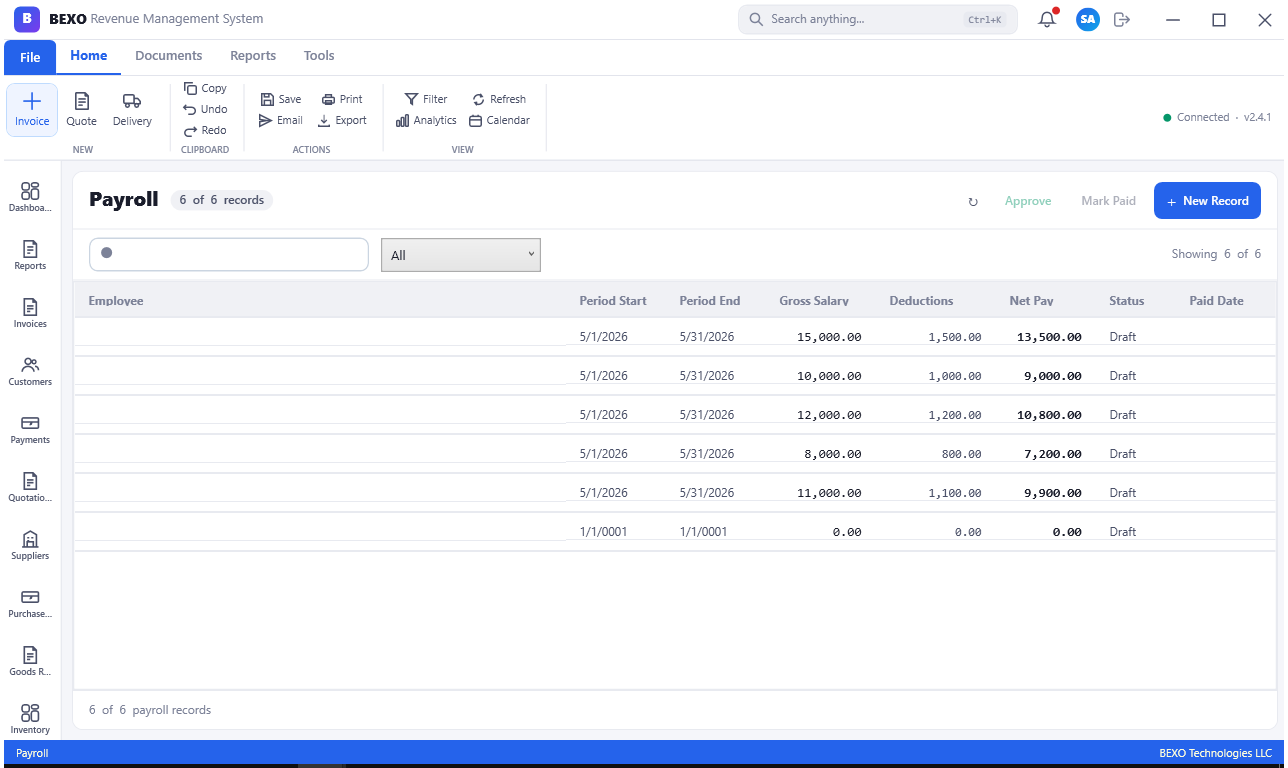Save using the ribbon Save icon

point(281,99)
